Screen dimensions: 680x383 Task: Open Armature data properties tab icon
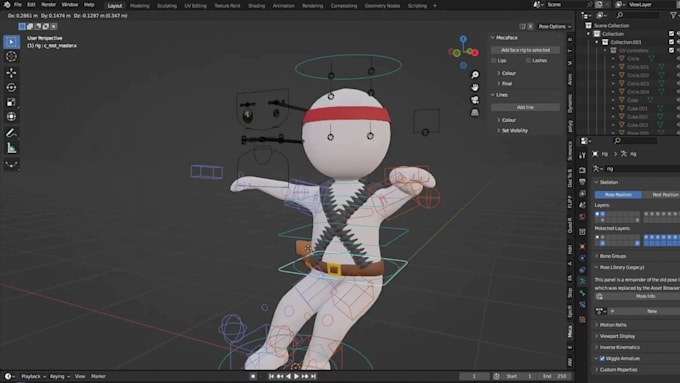tap(582, 282)
